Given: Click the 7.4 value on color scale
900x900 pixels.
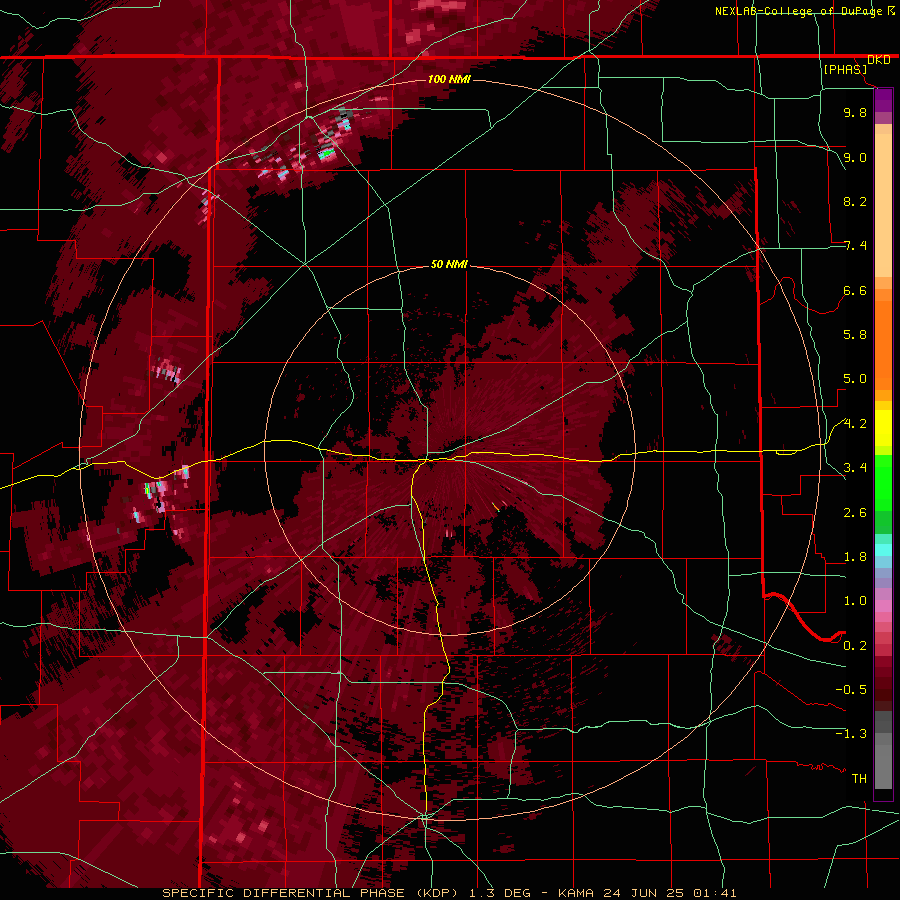Looking at the screenshot, I should pyautogui.click(x=855, y=246).
